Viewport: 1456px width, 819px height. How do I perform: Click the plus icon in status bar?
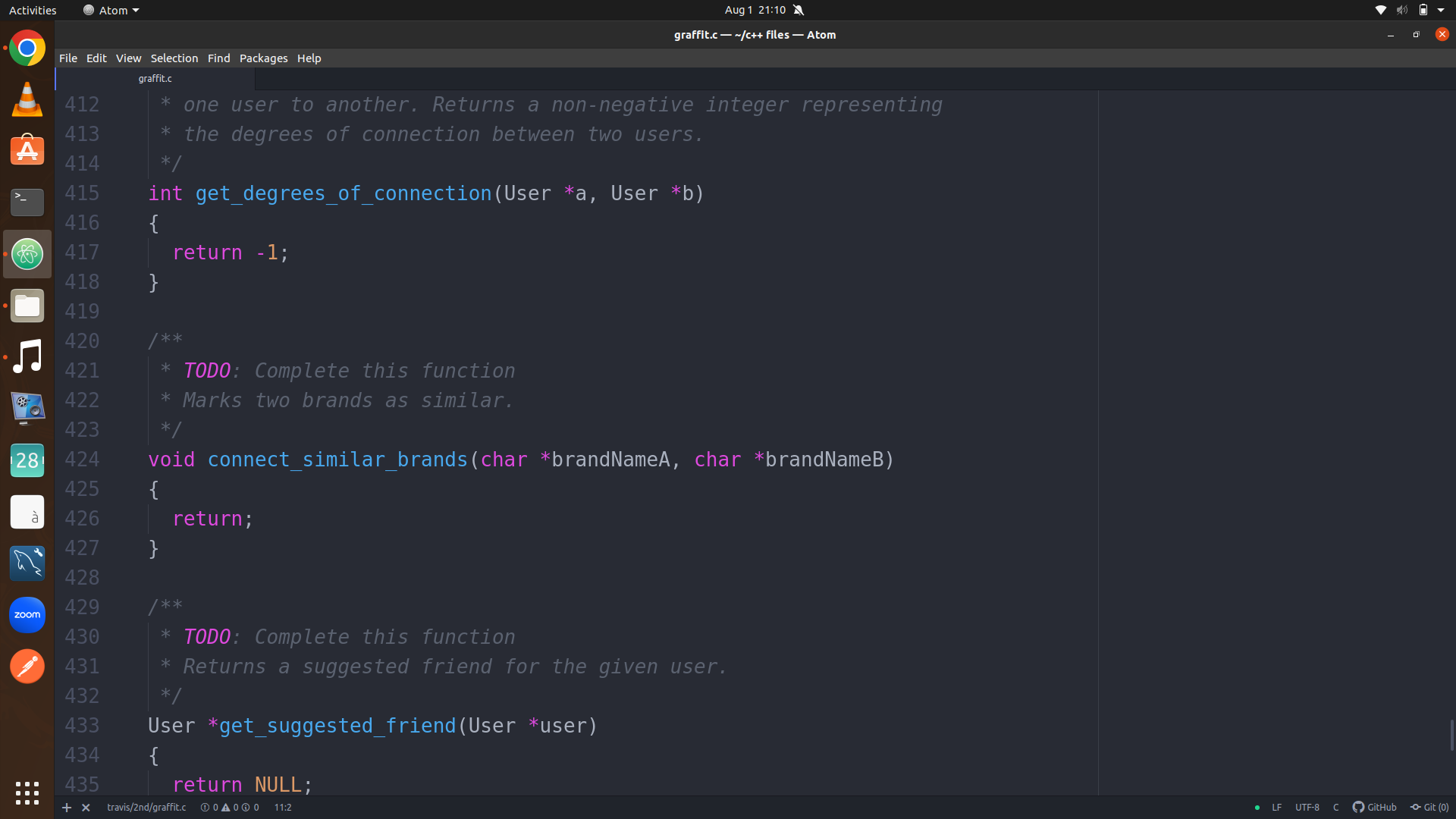67,808
